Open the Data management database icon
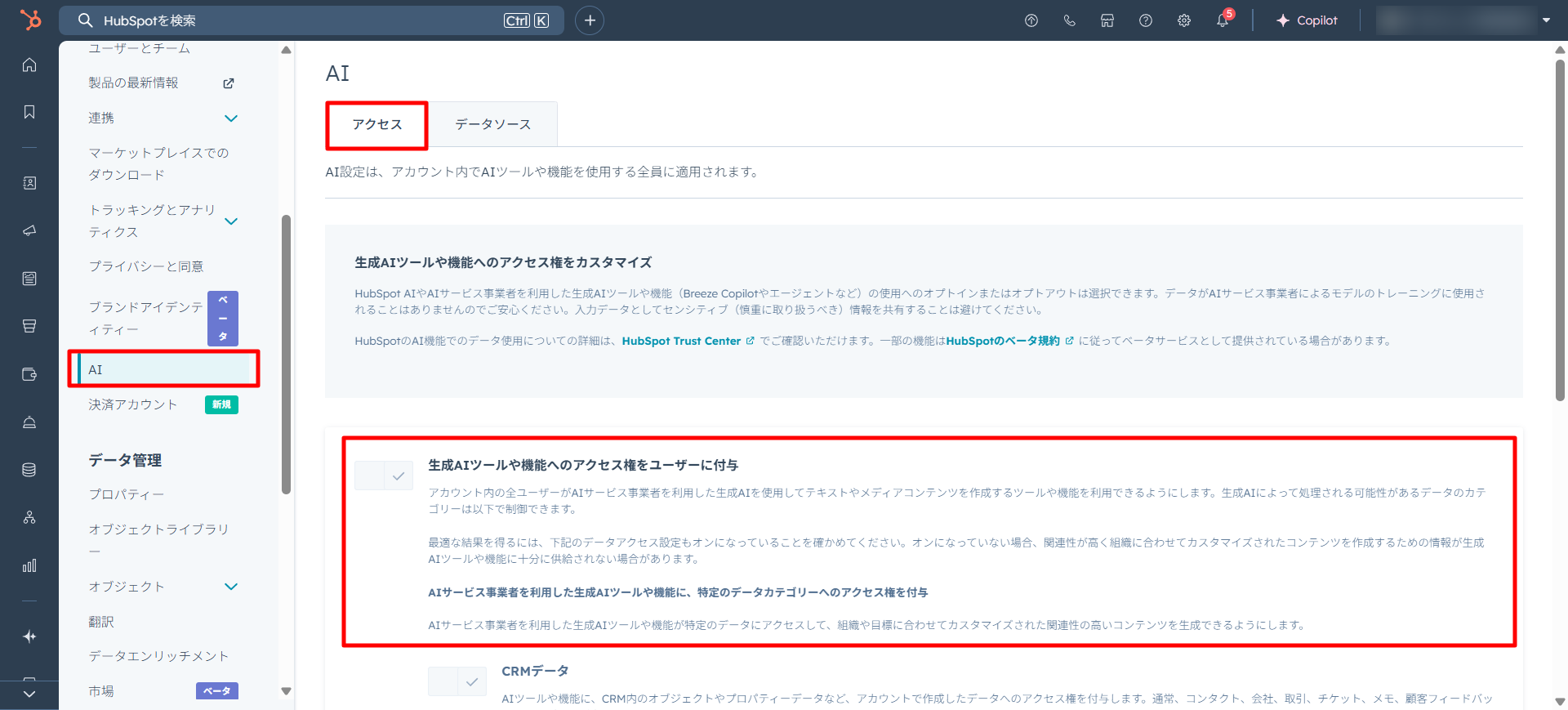The width and height of the screenshot is (1568, 710). (29, 470)
